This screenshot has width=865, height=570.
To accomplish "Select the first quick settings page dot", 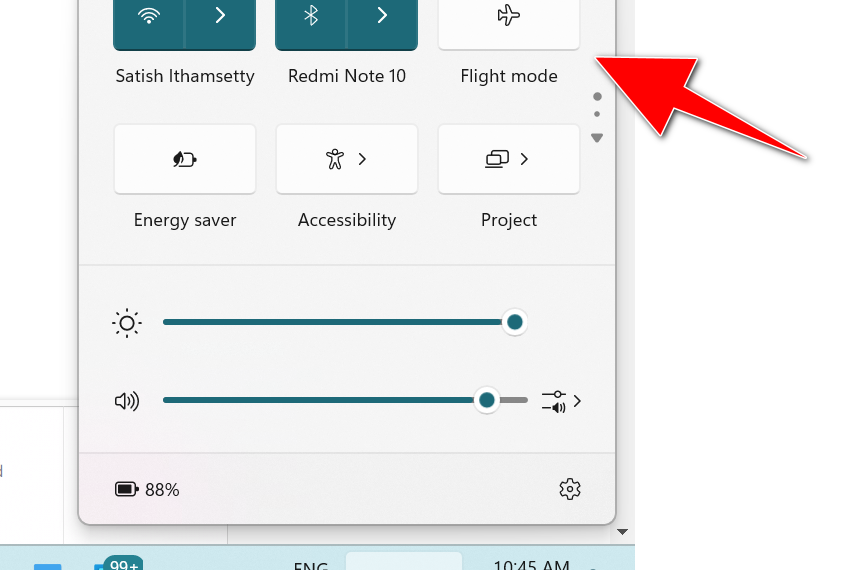I will (597, 97).
